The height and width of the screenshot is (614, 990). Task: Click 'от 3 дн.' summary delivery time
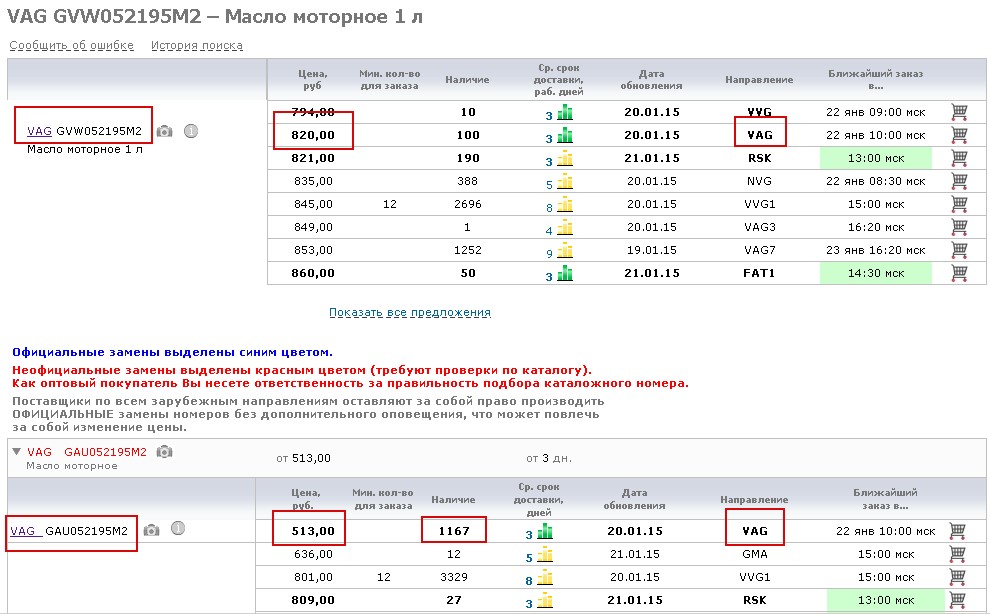click(x=549, y=458)
